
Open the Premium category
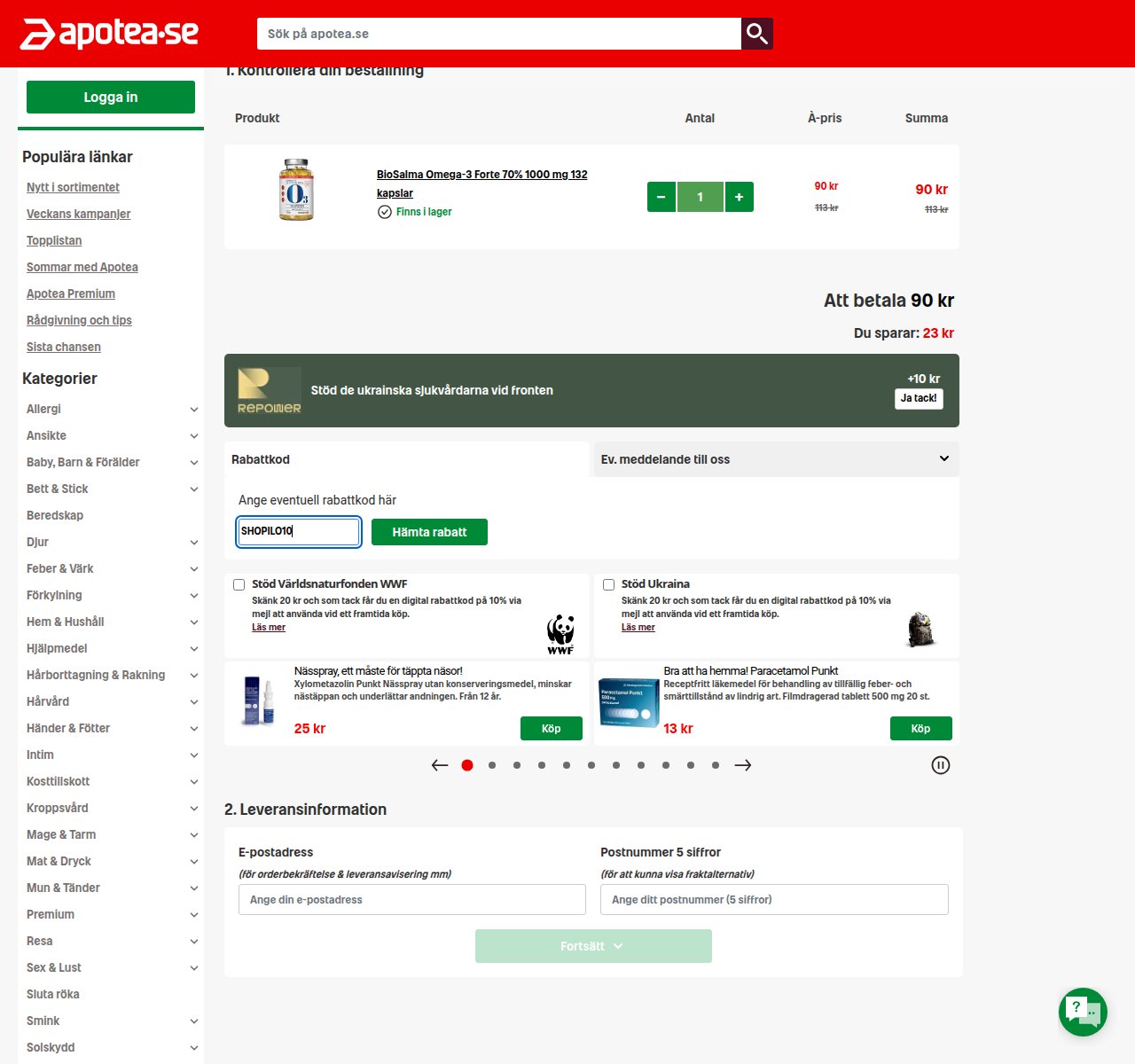(51, 914)
